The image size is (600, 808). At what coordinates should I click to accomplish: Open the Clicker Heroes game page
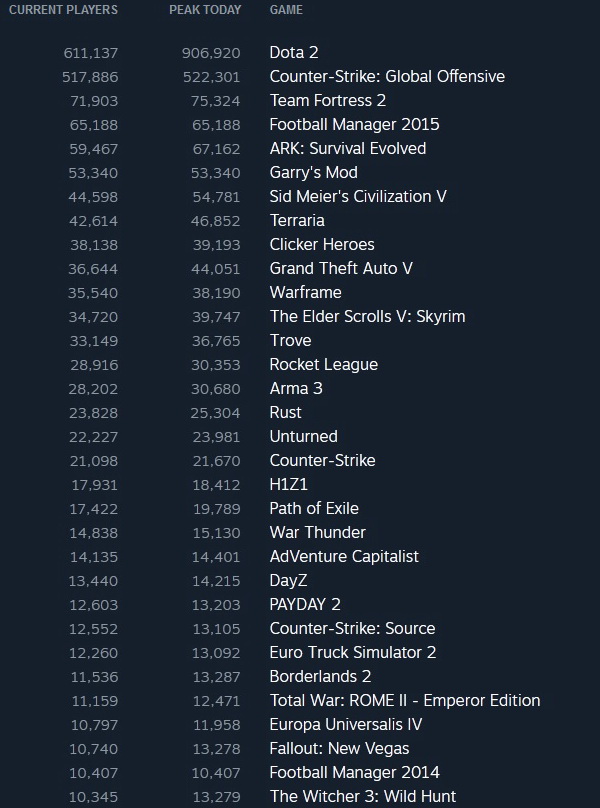(x=322, y=244)
